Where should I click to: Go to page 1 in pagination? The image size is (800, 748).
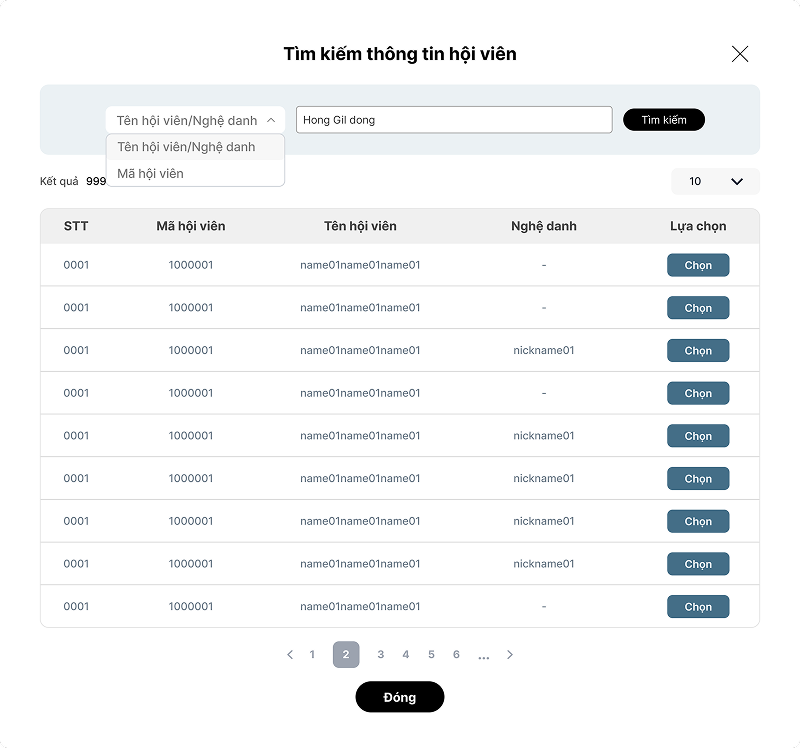coord(312,655)
